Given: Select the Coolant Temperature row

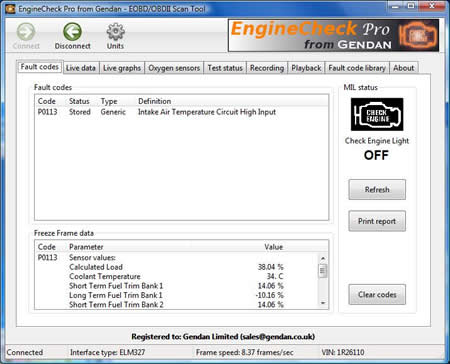Looking at the screenshot, I should click(177, 276).
